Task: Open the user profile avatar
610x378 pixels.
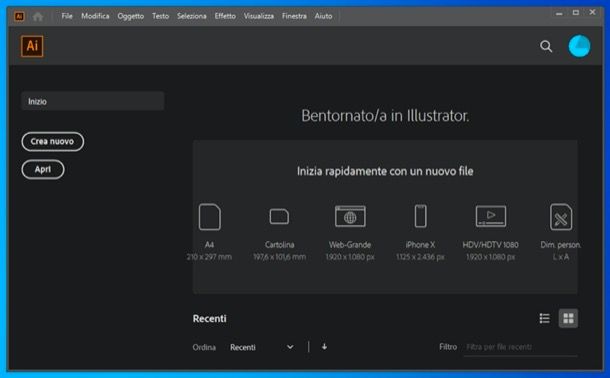Action: point(579,46)
